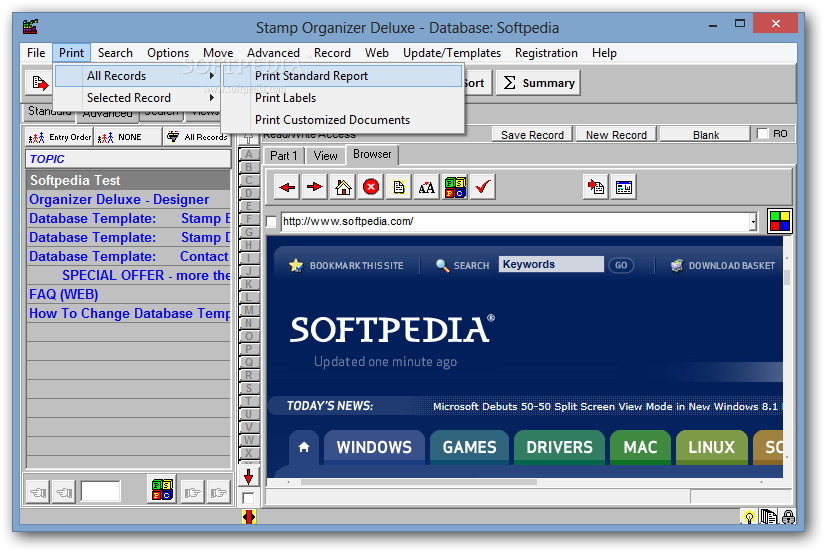825x552 pixels.
Task: Toggle the checkbox left of URL field
Action: 271,222
